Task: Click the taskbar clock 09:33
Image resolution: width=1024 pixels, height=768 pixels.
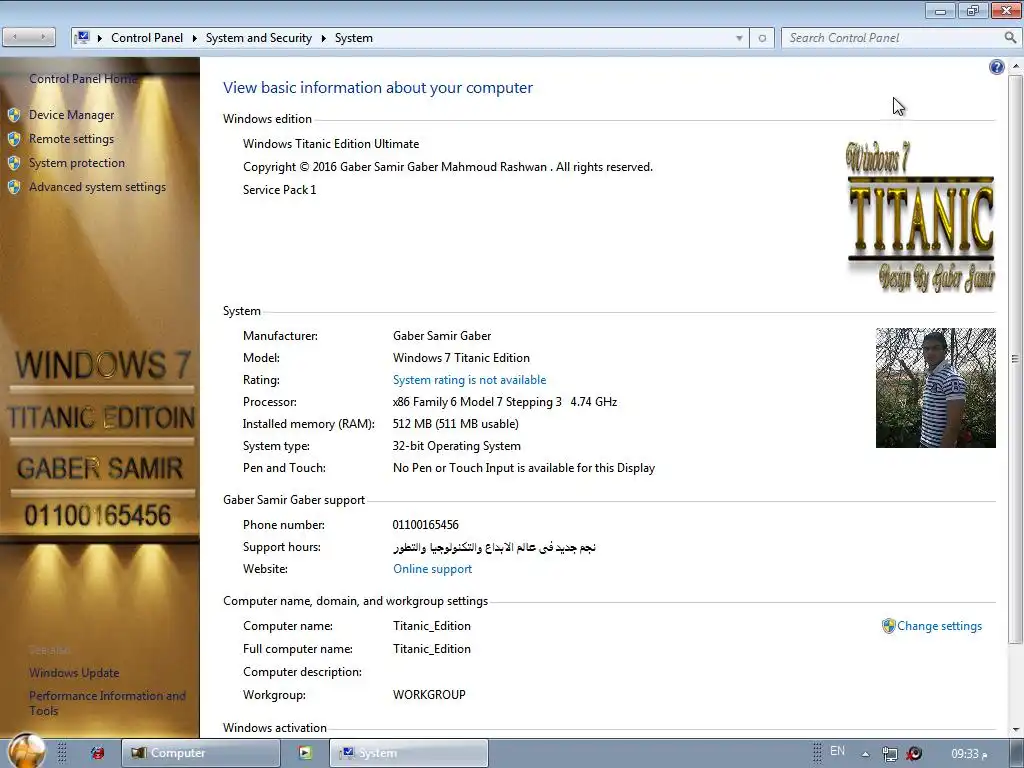Action: pyautogui.click(x=969, y=754)
